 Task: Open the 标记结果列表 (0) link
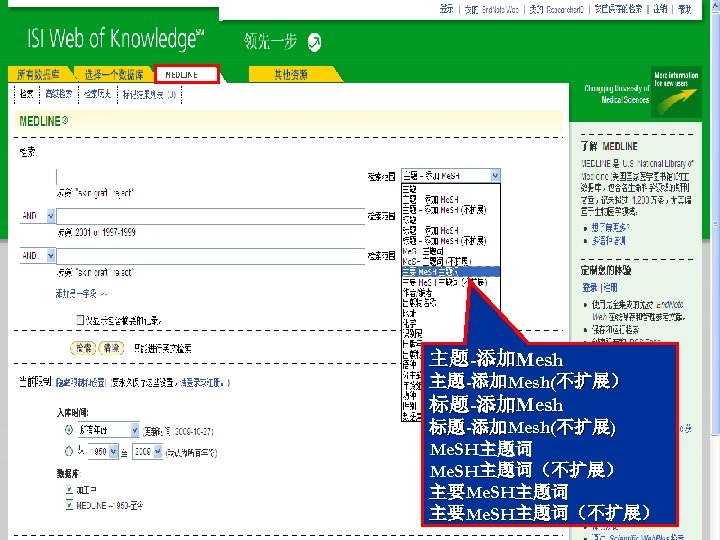149,95
